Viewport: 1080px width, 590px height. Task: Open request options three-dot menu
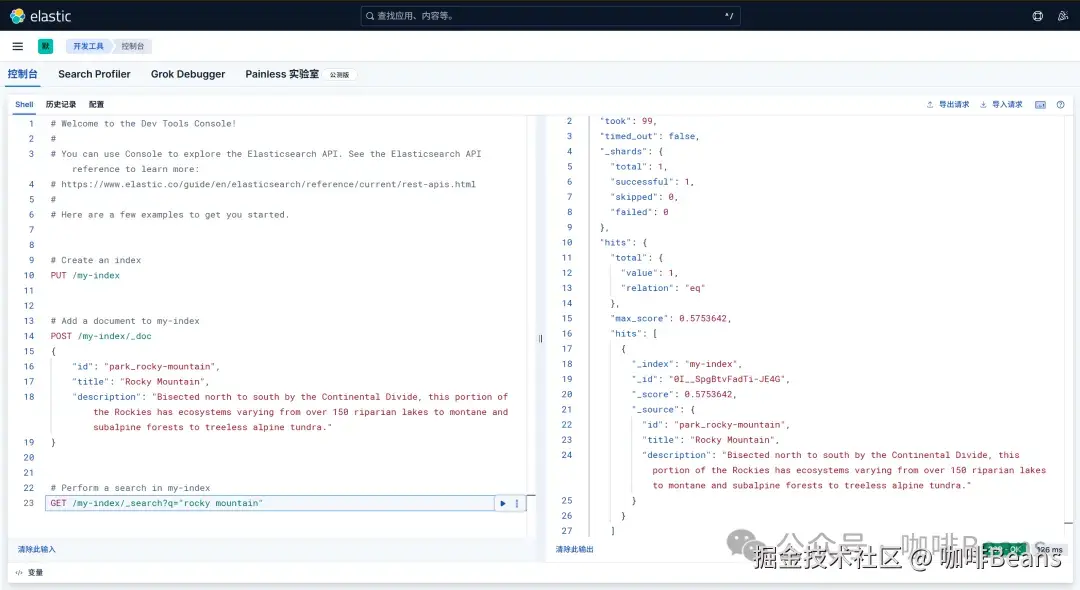[517, 503]
